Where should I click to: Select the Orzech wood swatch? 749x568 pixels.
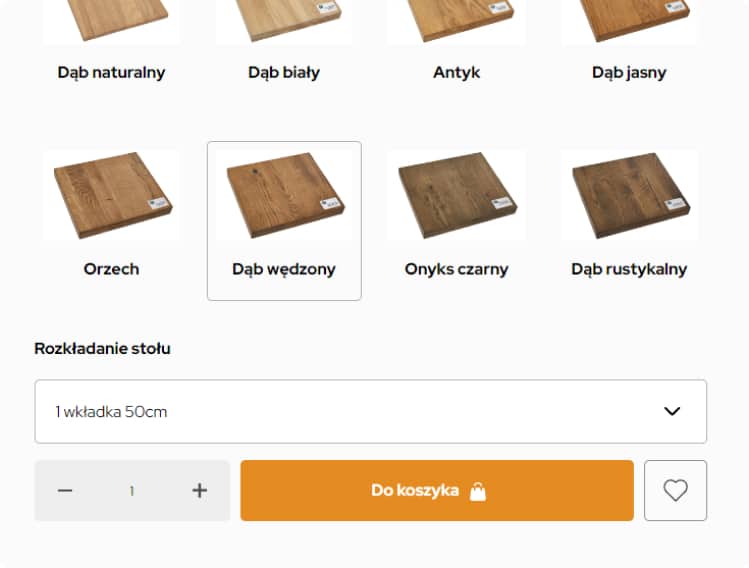(111, 196)
